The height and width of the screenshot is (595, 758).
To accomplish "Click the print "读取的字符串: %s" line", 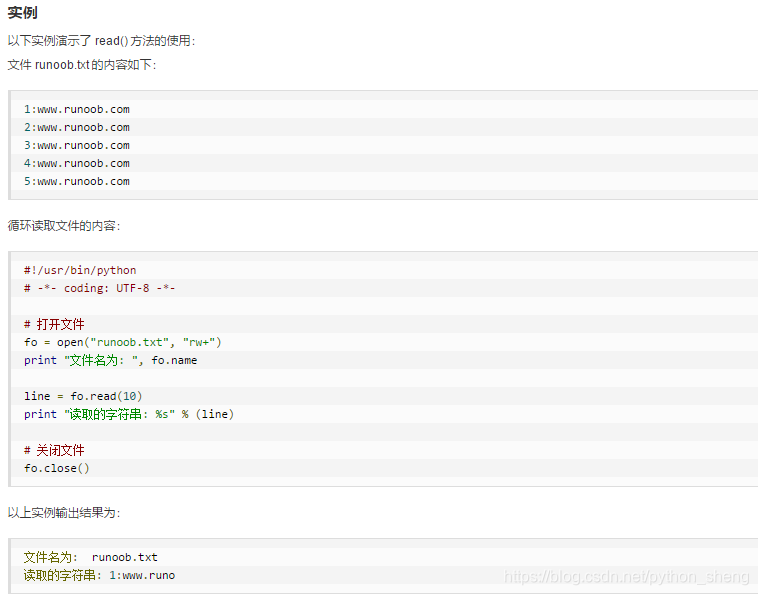I will (x=129, y=414).
